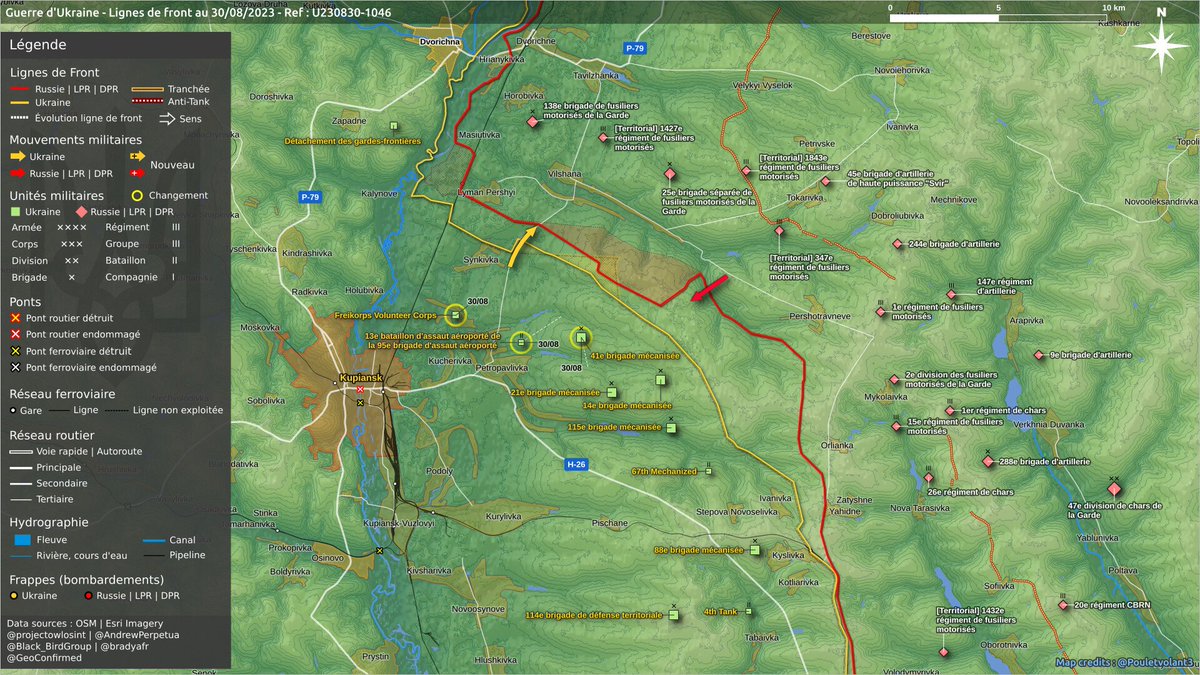This screenshot has height=675, width=1200.
Task: Click the map title with reference U230830-1046
Action: click(x=199, y=13)
